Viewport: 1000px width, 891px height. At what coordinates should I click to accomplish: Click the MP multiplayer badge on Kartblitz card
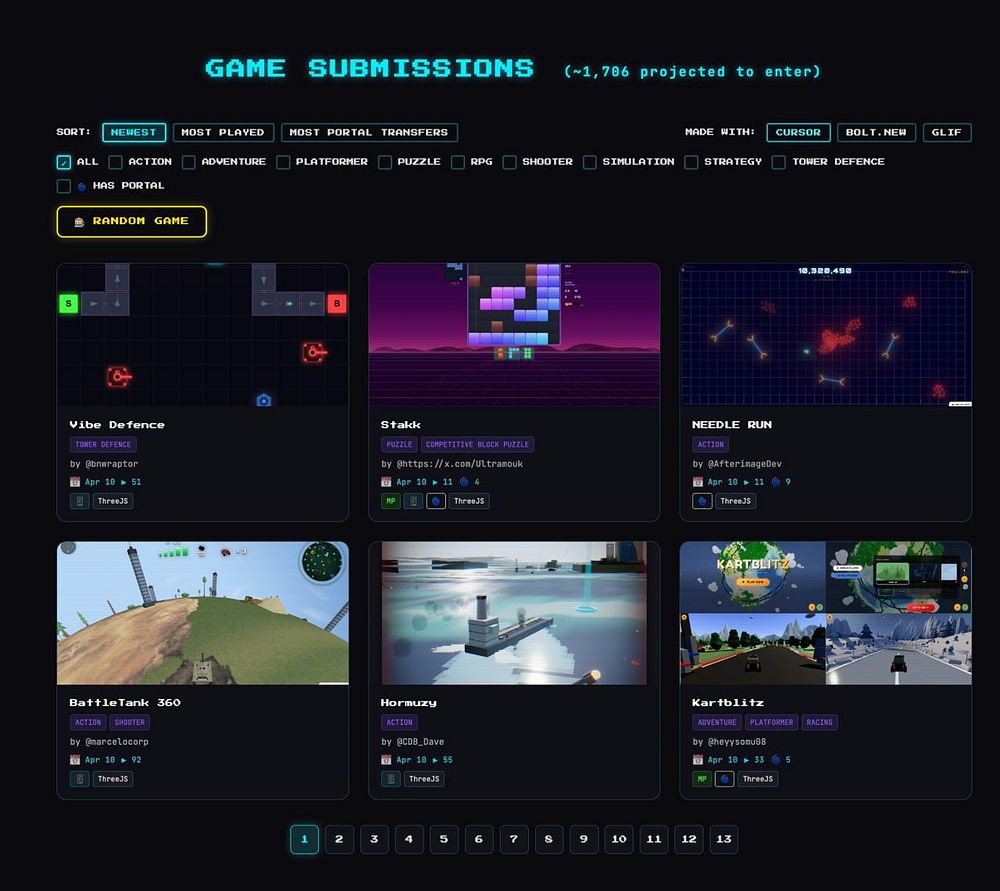tap(702, 779)
